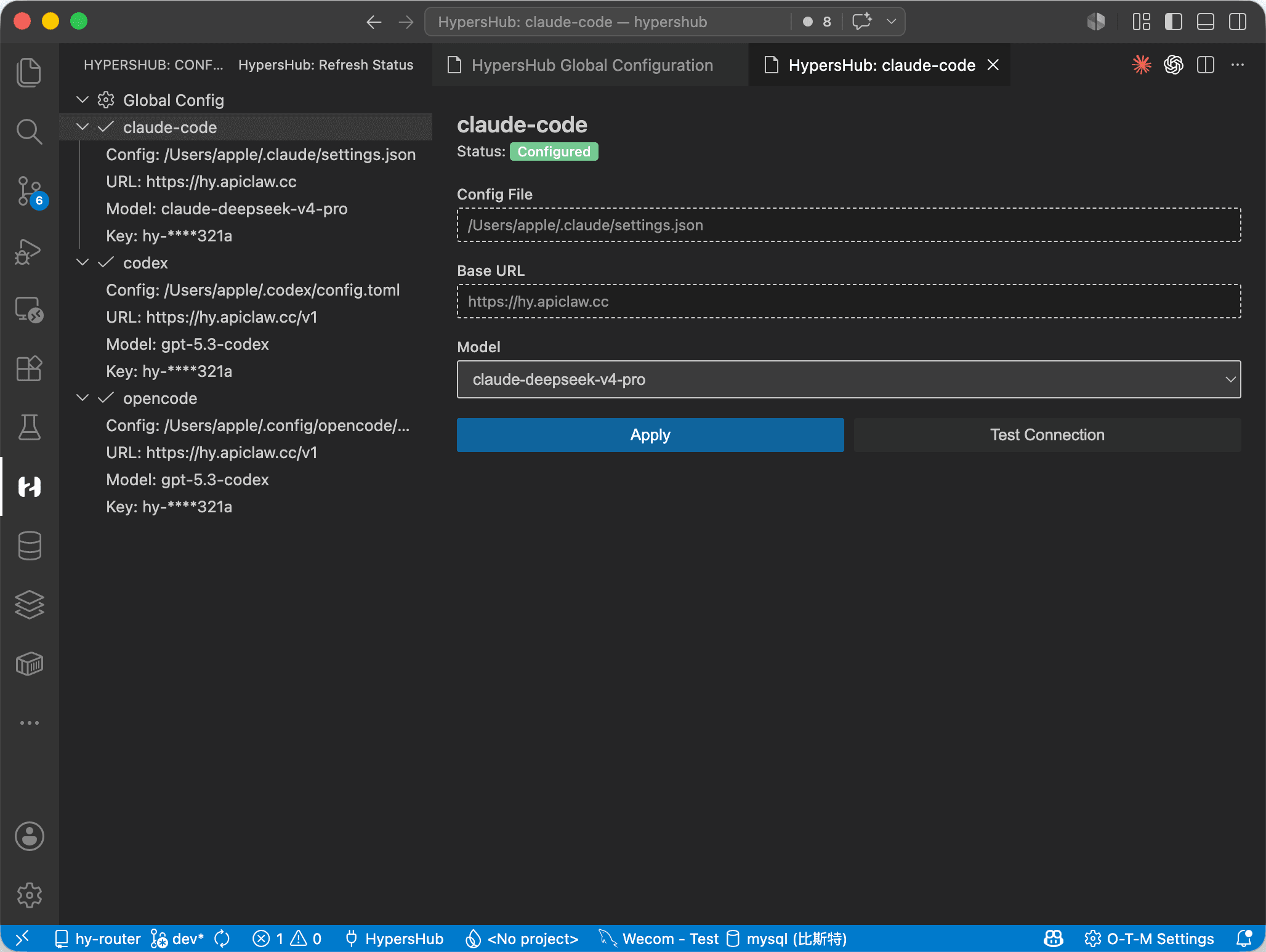Image resolution: width=1266 pixels, height=952 pixels.
Task: Open the Extensions view
Action: click(29, 369)
